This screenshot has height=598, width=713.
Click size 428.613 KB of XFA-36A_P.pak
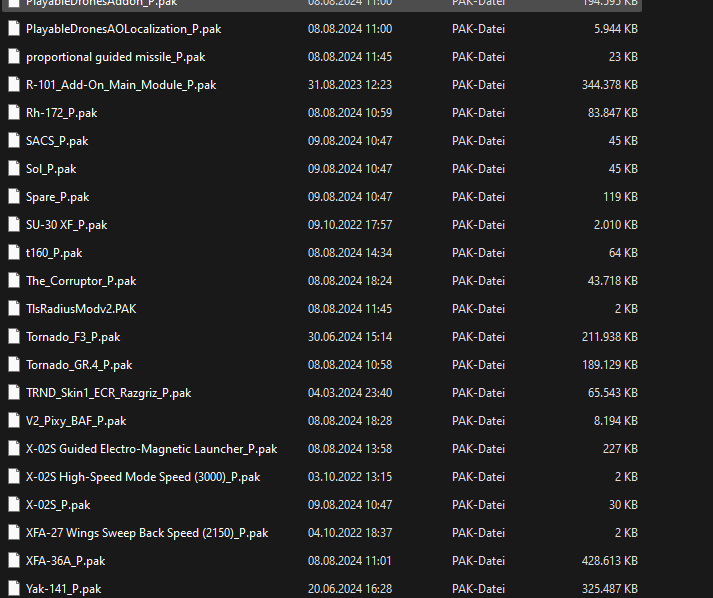610,561
